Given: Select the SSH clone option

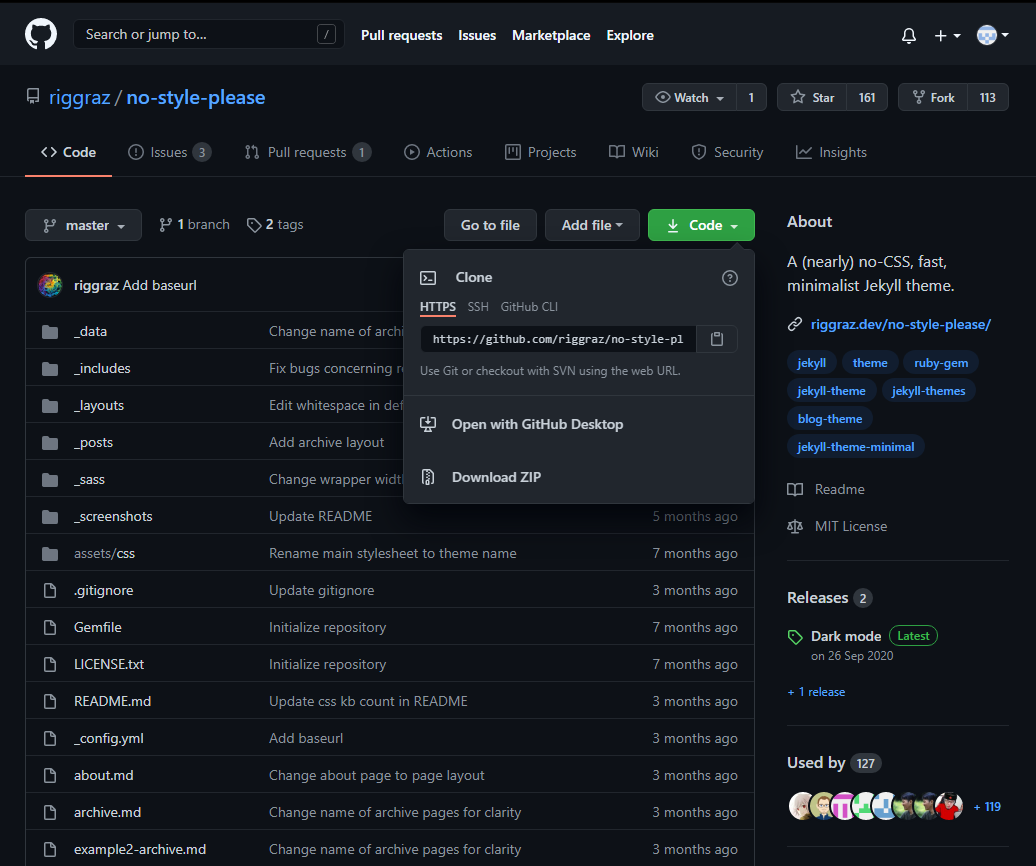Looking at the screenshot, I should point(478,307).
